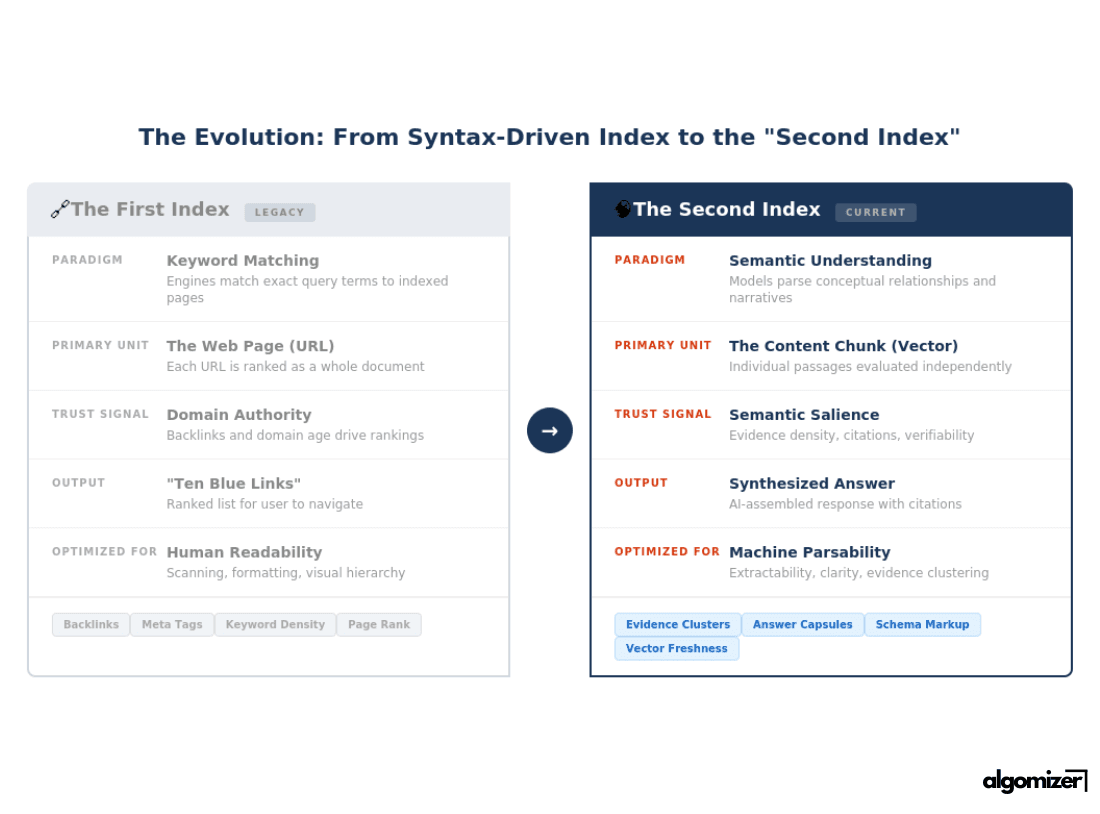Viewport: 1100px width, 814px height.
Task: Click "Extractability, clarity, evidence clustering"
Action: (859, 573)
